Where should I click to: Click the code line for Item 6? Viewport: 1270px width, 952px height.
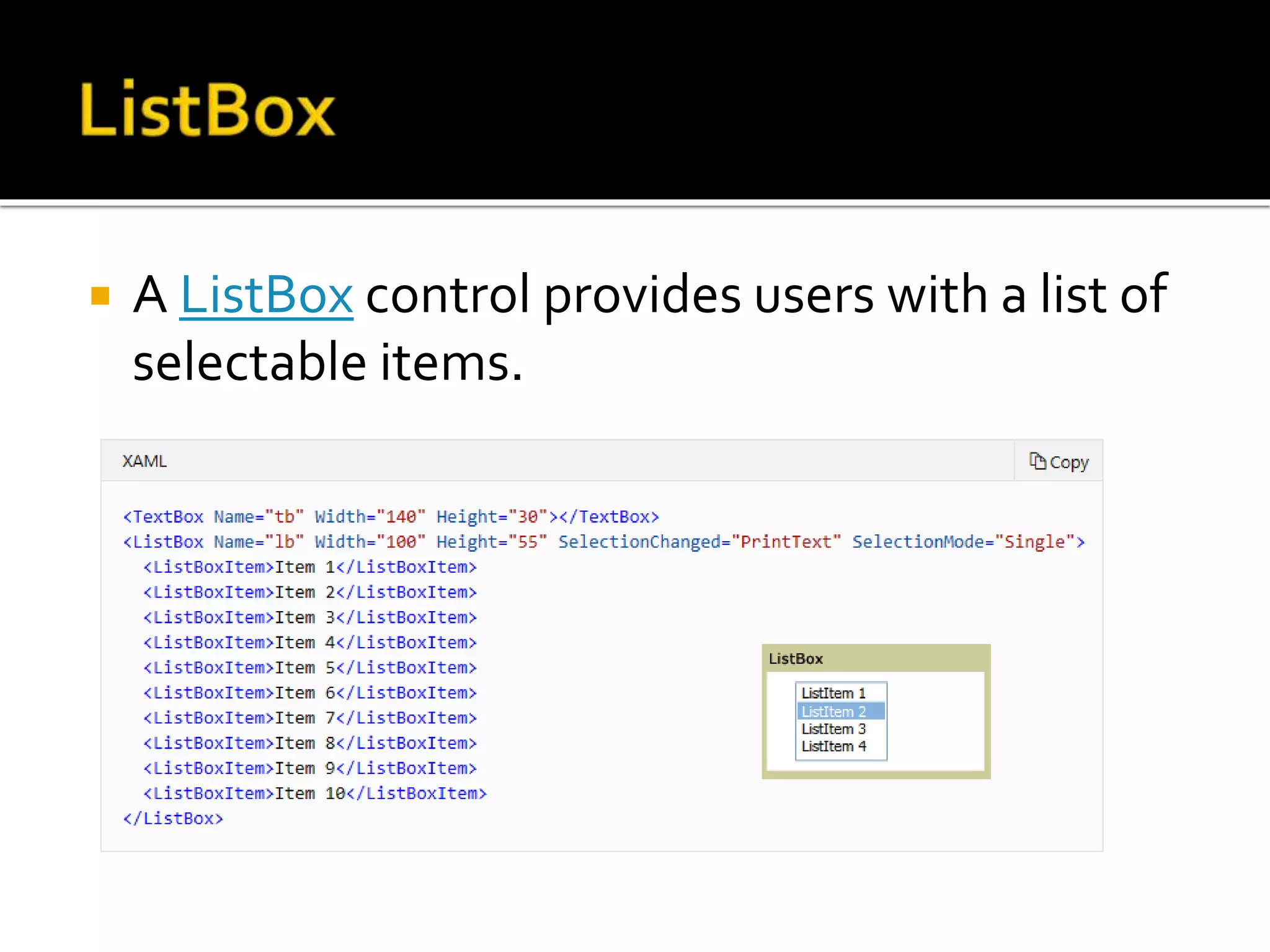tap(310, 693)
